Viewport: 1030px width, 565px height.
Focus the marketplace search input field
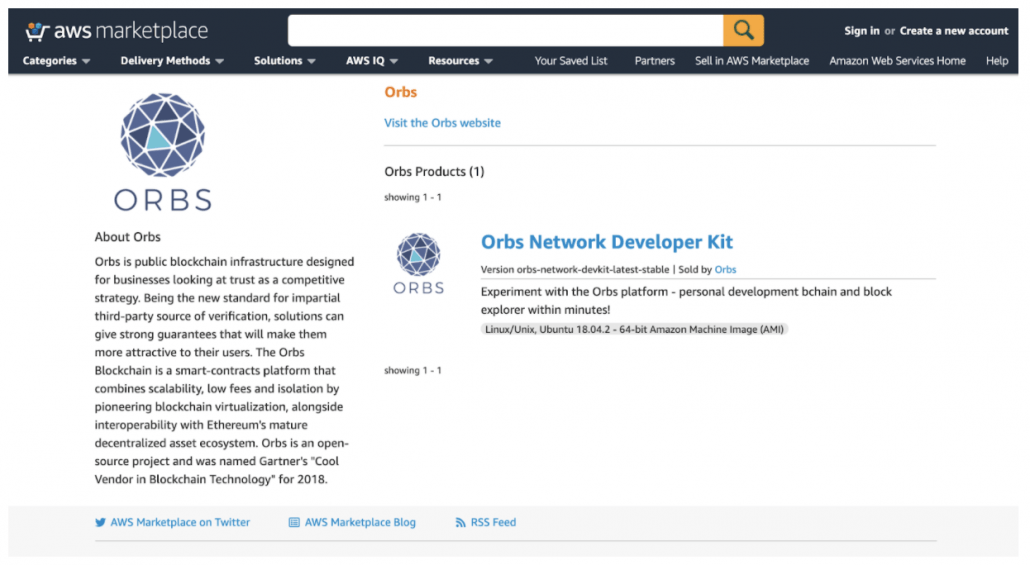click(505, 30)
